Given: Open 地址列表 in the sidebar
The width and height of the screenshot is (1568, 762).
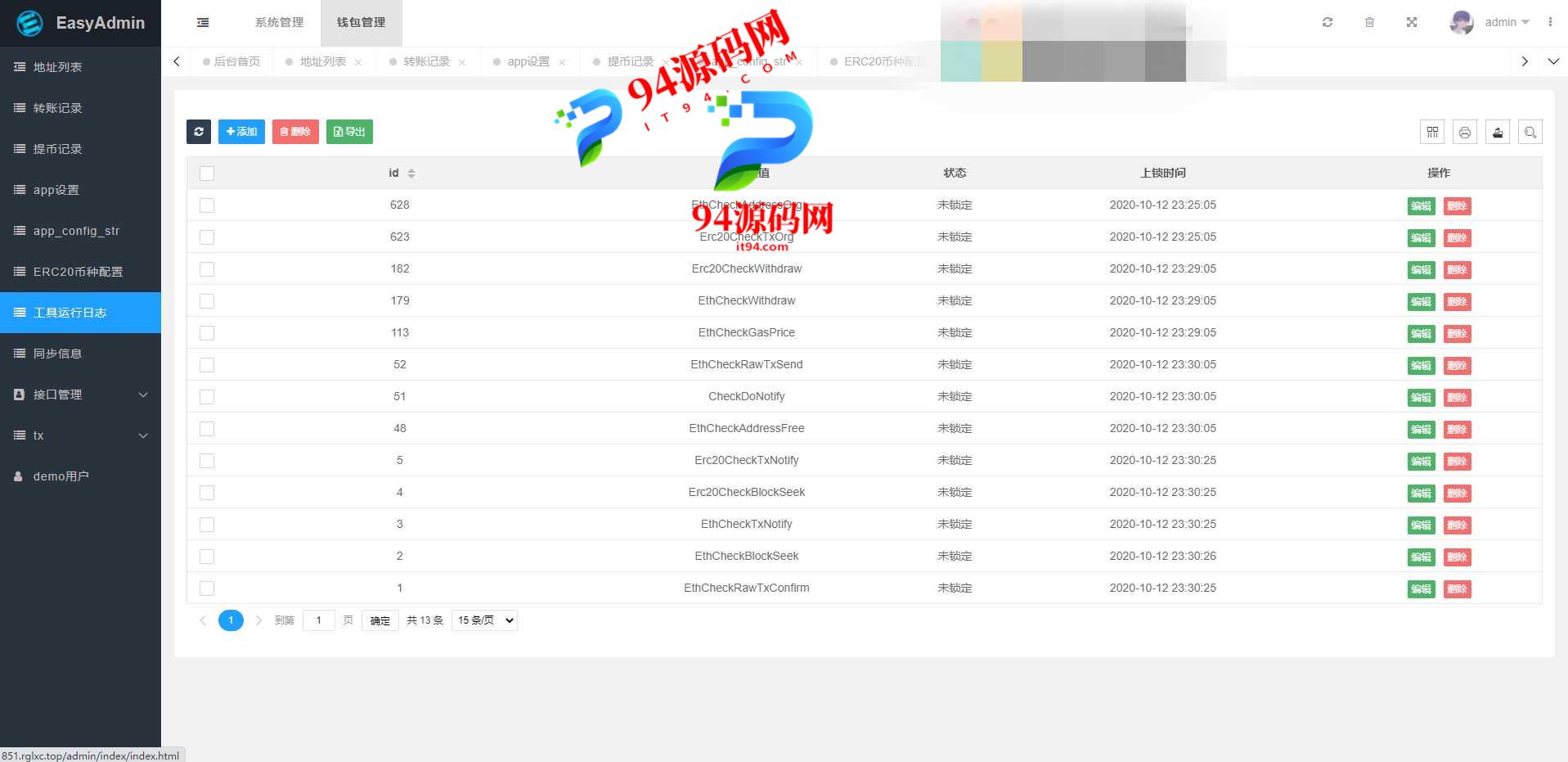Looking at the screenshot, I should 80,67.
